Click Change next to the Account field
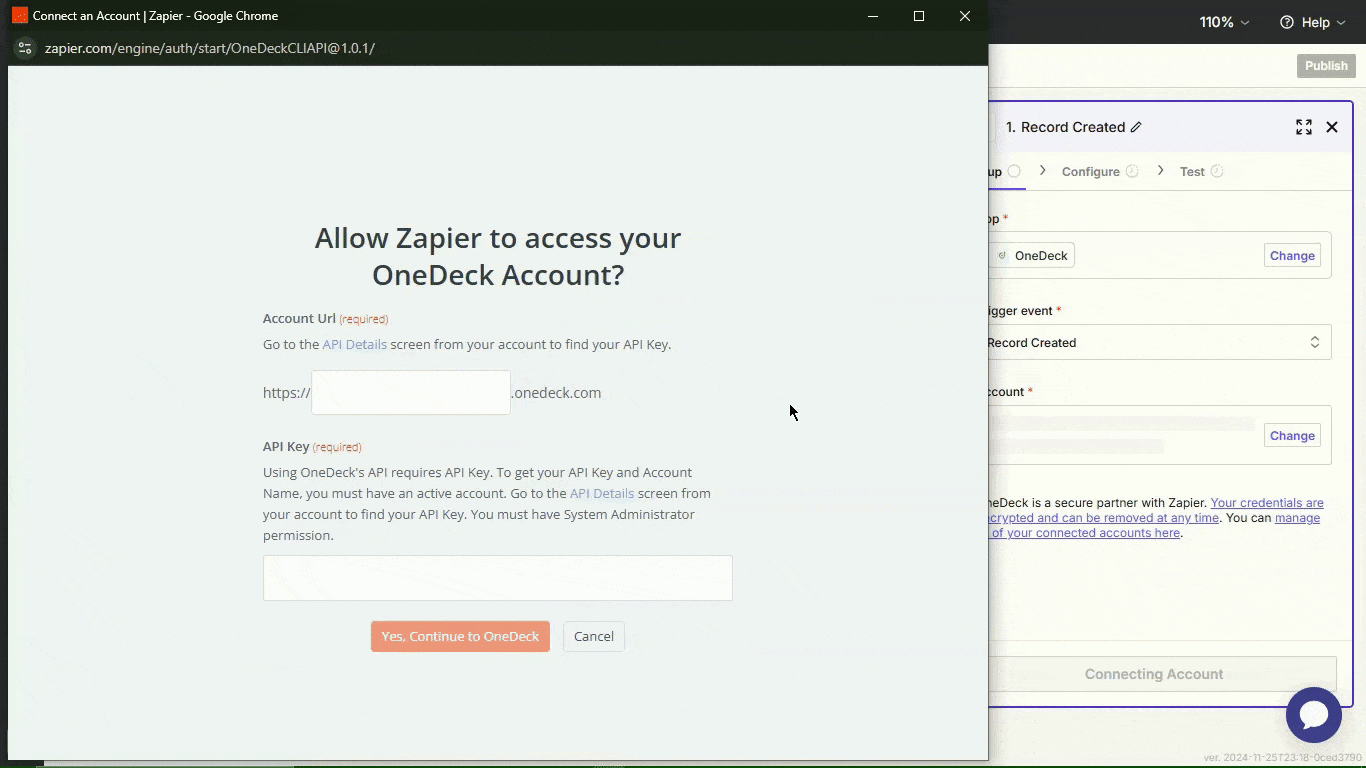 click(1292, 436)
